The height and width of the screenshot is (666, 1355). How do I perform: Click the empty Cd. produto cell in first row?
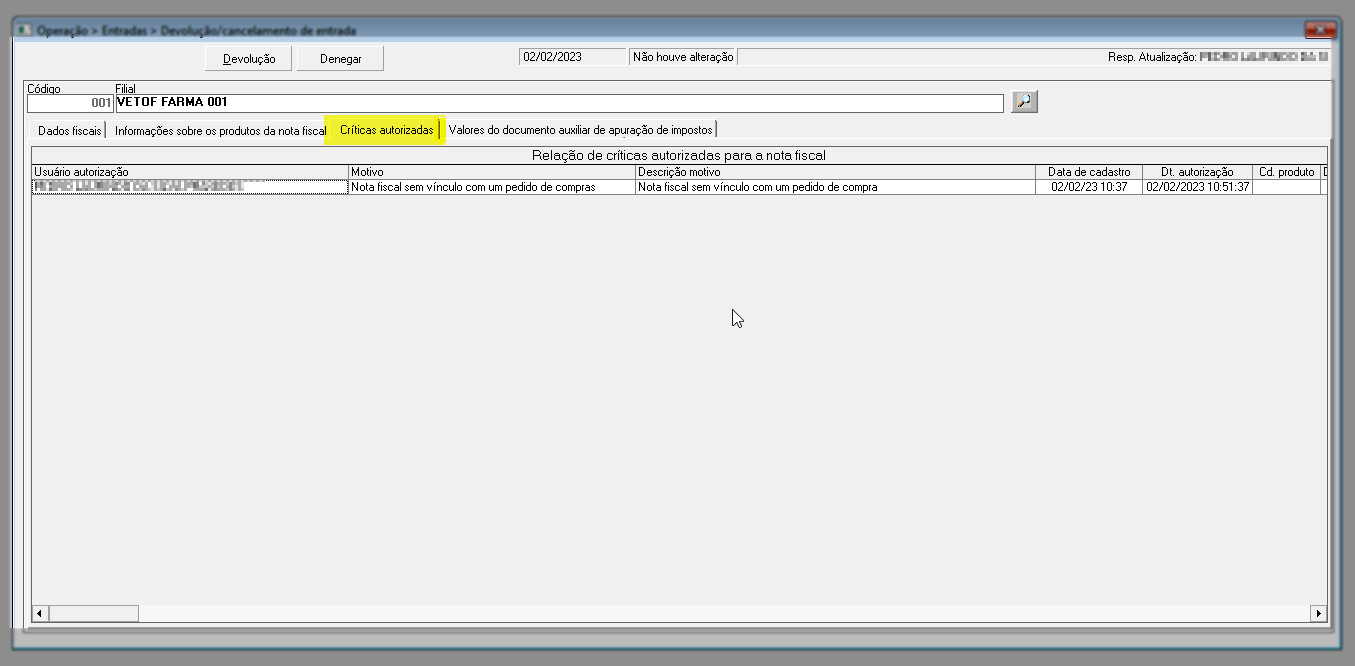pyautogui.click(x=1286, y=187)
